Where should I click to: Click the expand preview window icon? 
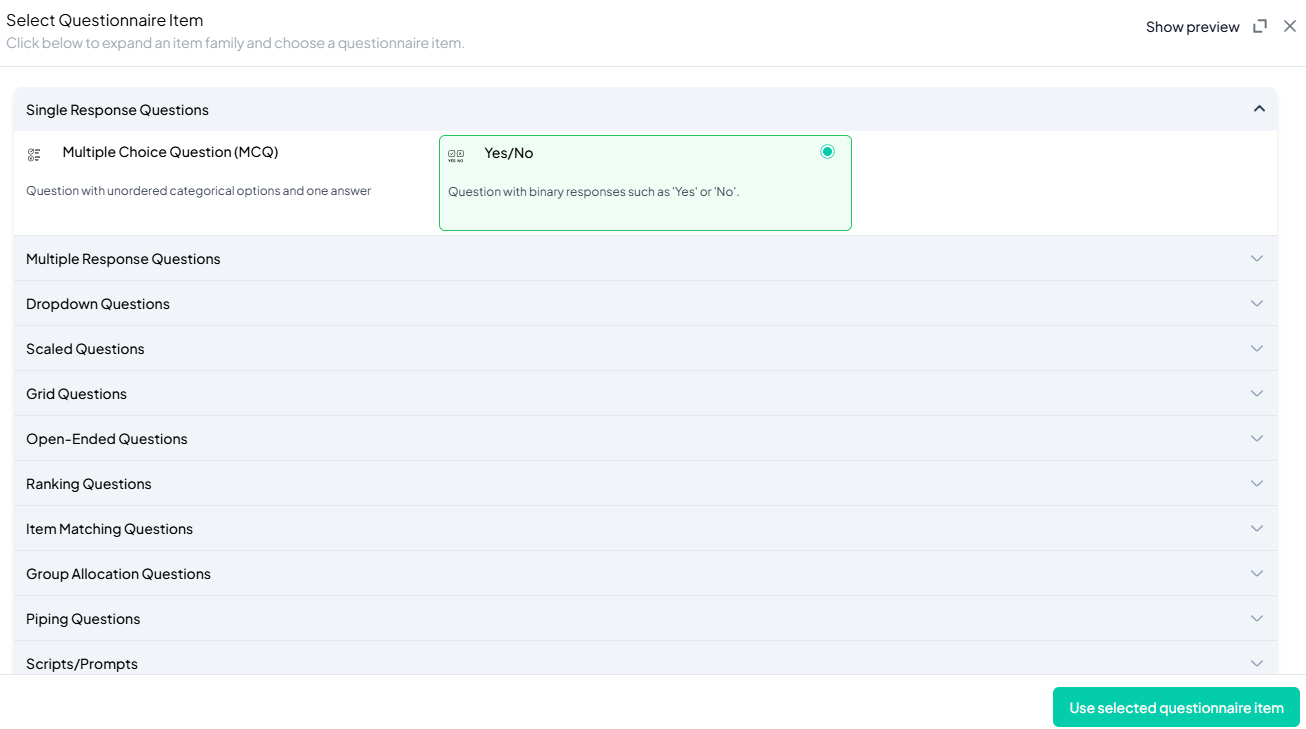click(x=1260, y=26)
